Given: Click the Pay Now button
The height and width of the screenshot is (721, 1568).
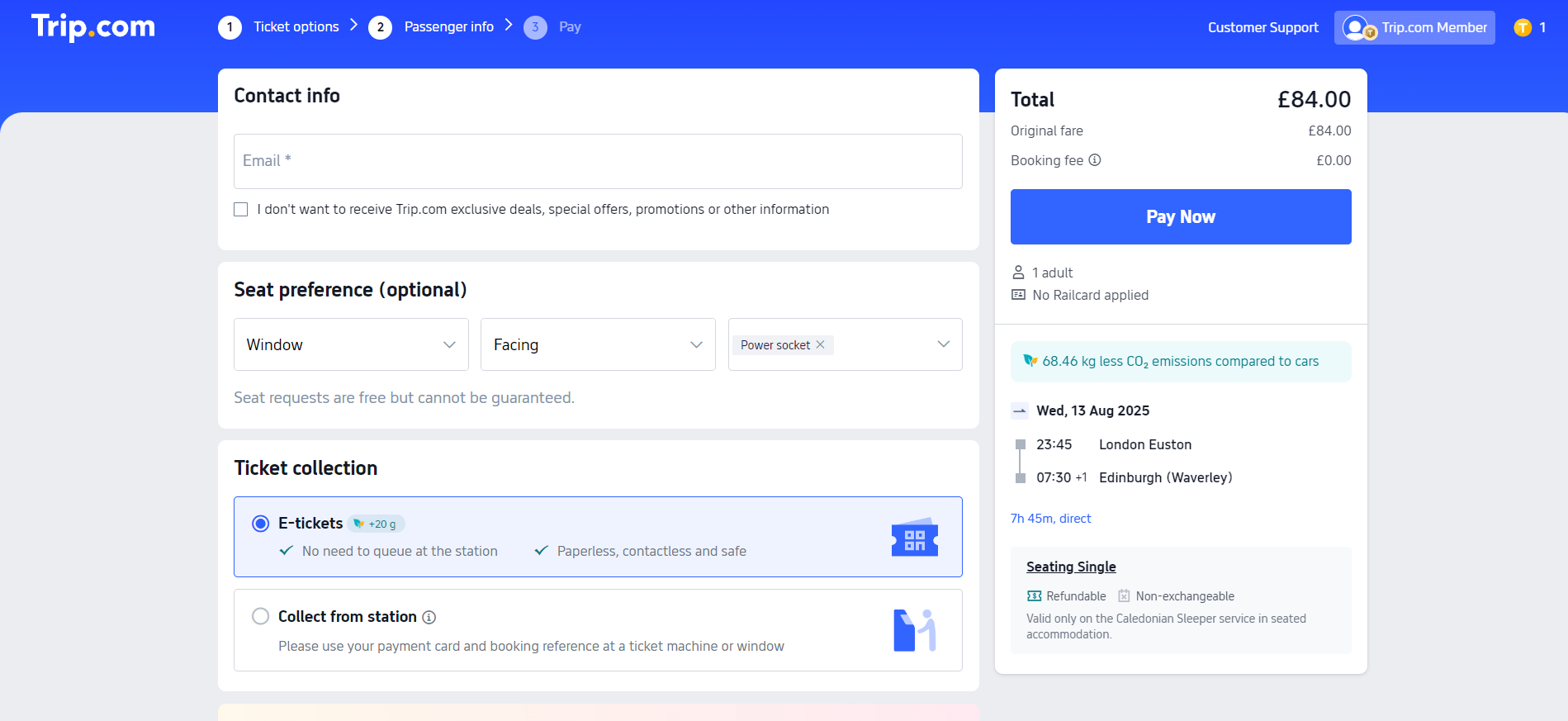Looking at the screenshot, I should (1181, 216).
